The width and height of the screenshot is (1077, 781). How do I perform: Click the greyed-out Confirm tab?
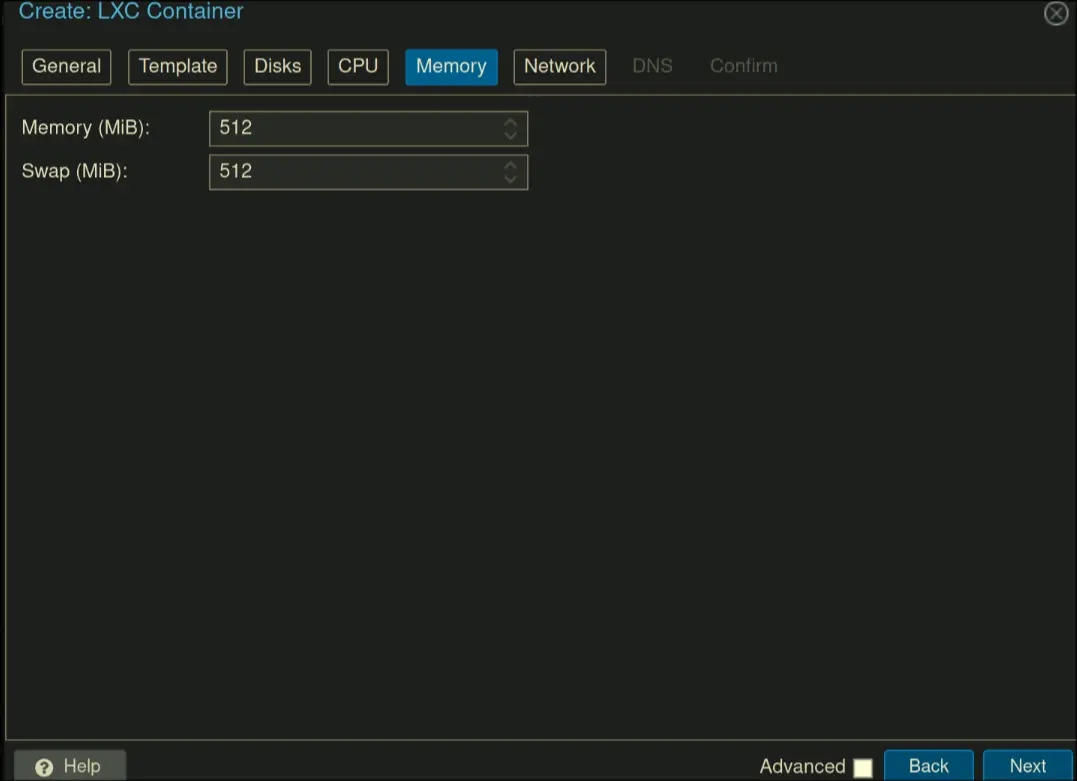tap(743, 66)
